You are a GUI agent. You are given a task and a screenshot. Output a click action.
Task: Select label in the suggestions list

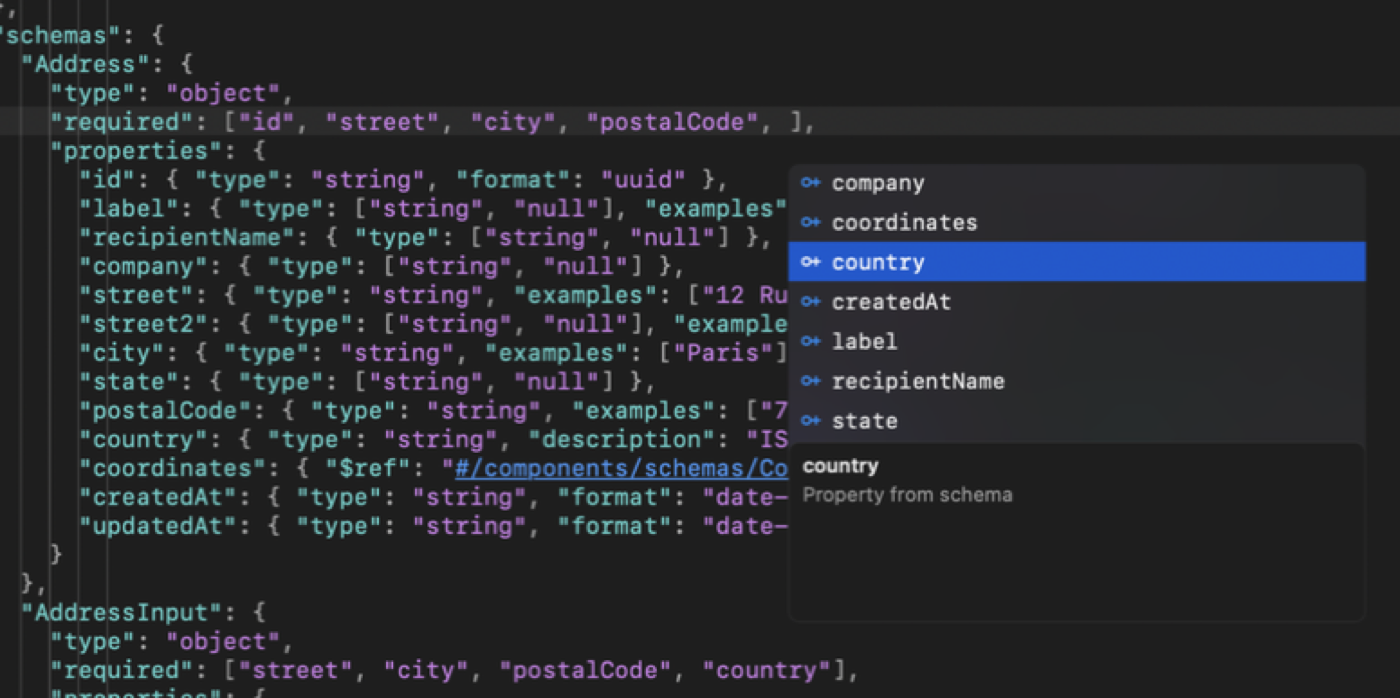coord(864,341)
